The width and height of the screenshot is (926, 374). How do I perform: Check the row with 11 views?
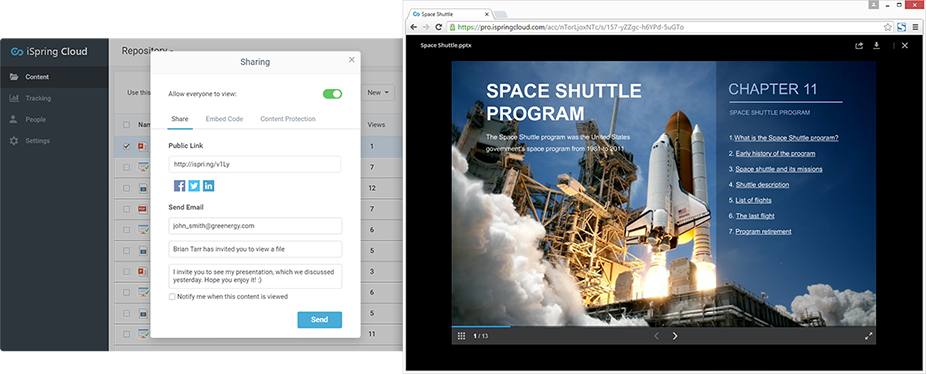126,334
